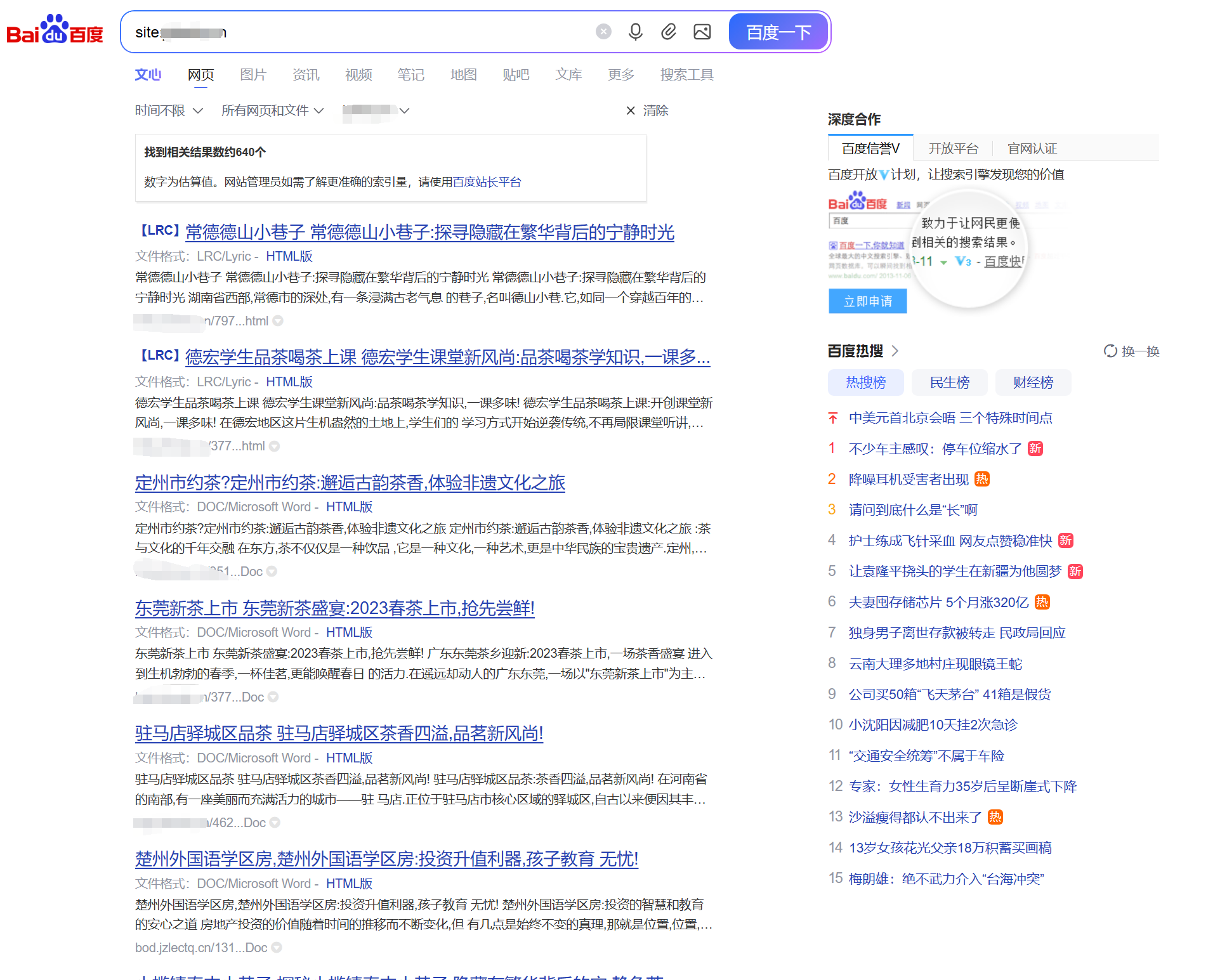1227x980 pixels.
Task: Switch to the 资讯 tab
Action: pos(306,75)
